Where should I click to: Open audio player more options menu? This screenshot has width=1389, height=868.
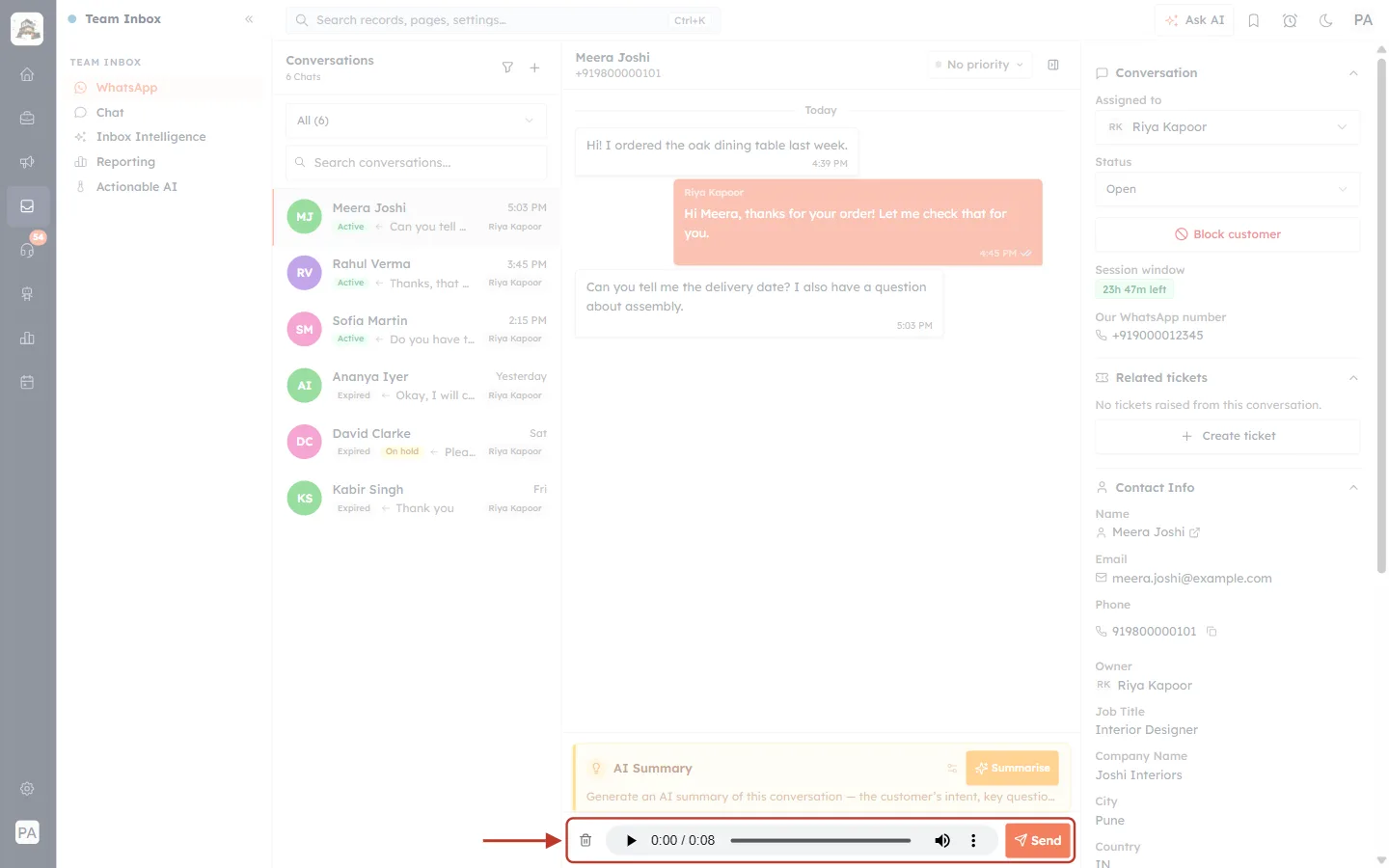(x=973, y=840)
